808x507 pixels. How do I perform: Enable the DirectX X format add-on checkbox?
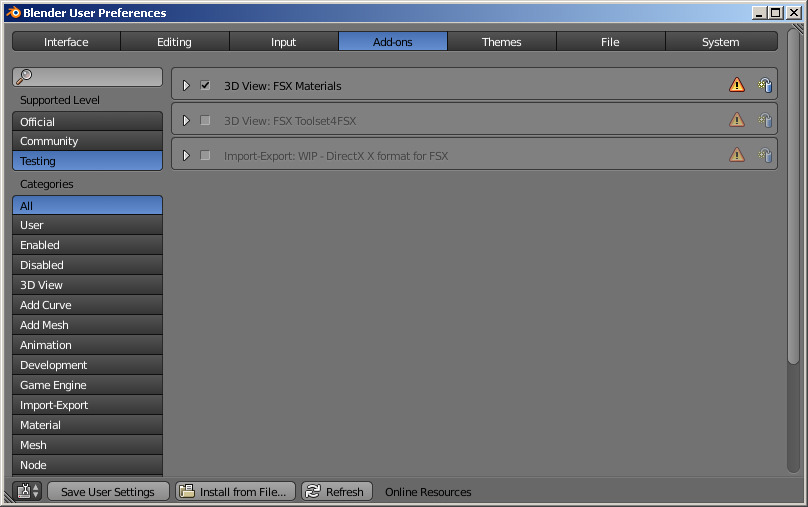pyautogui.click(x=205, y=155)
